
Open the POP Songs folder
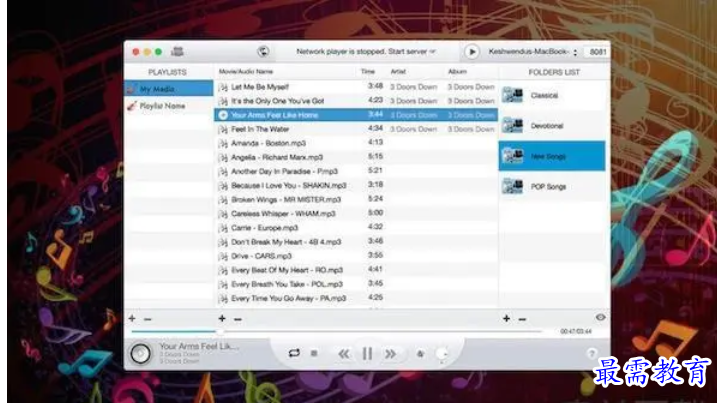[x=552, y=187]
